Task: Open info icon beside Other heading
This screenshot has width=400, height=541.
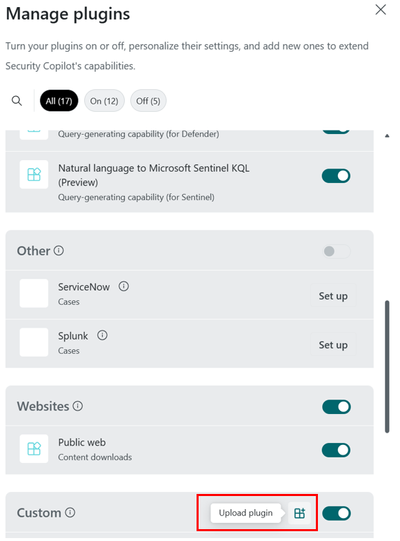Action: pos(59,250)
